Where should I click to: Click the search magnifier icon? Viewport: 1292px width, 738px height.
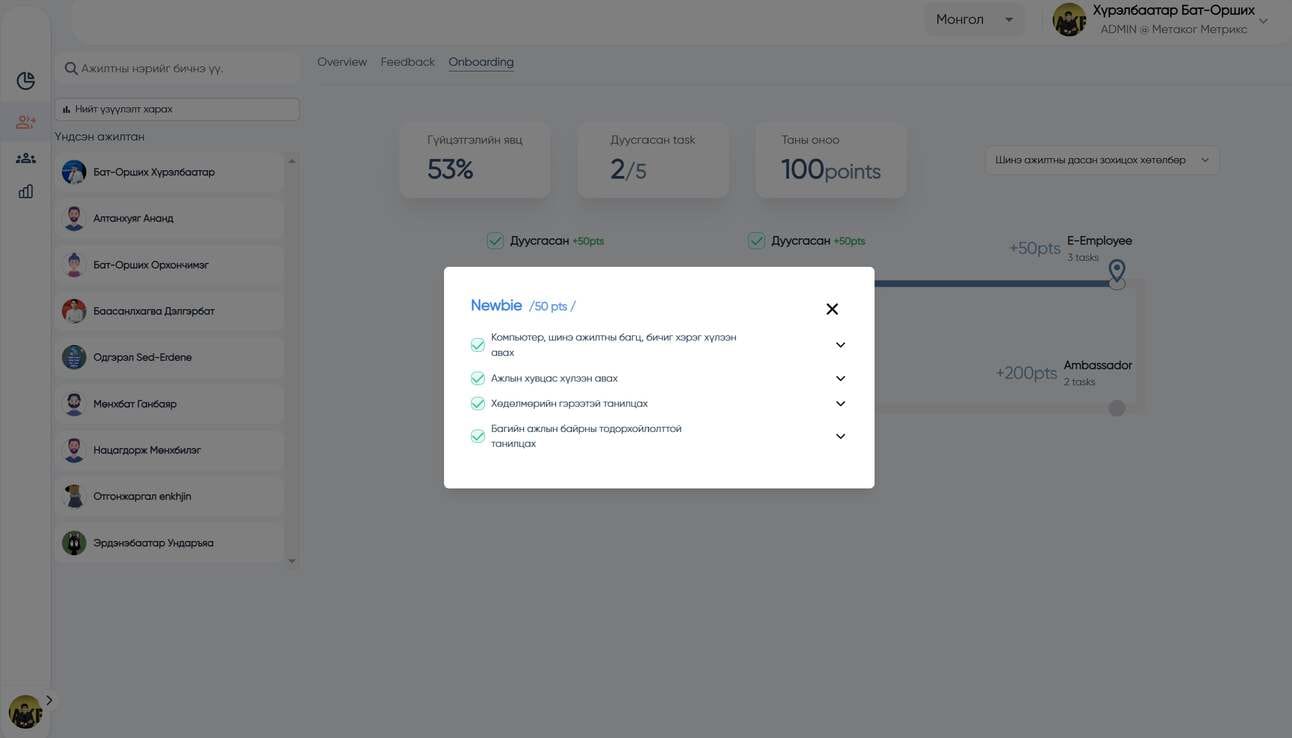[71, 69]
